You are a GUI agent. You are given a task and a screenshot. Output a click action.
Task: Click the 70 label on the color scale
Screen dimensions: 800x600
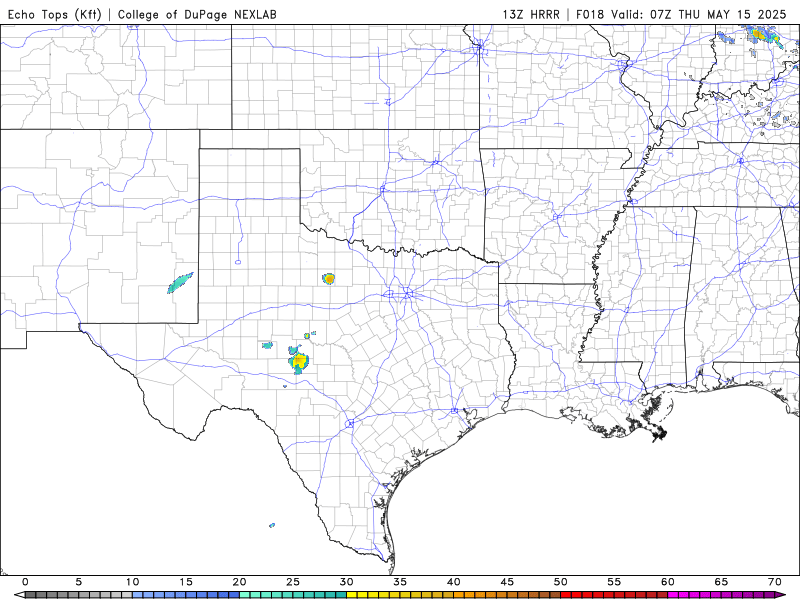point(775,582)
